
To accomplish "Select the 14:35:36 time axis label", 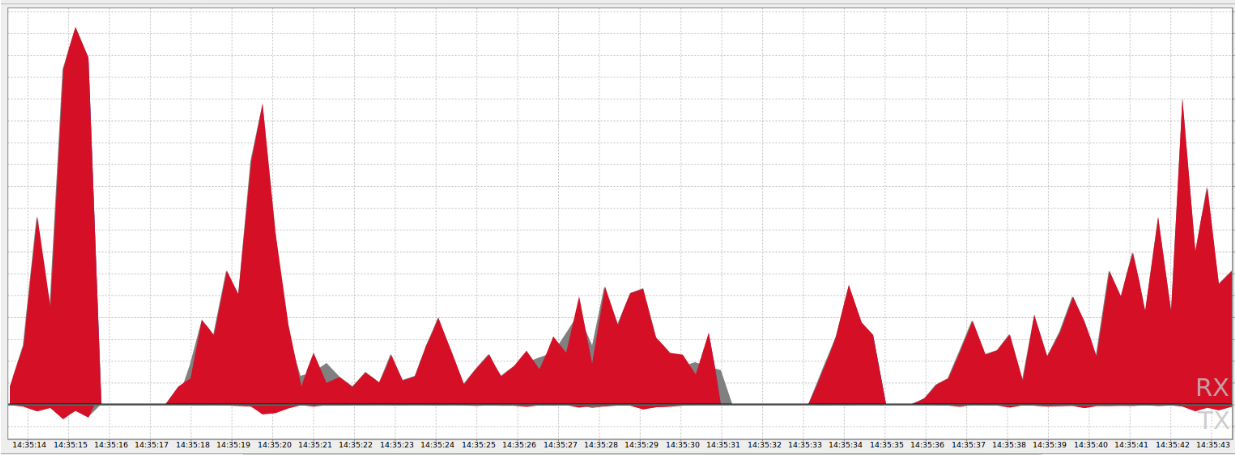I will [928, 444].
